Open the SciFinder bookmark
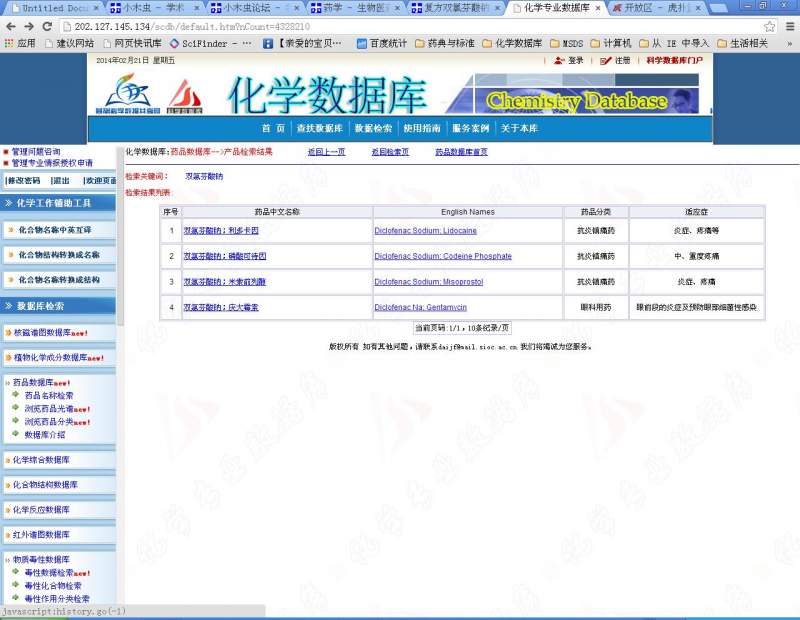 [x=210, y=43]
